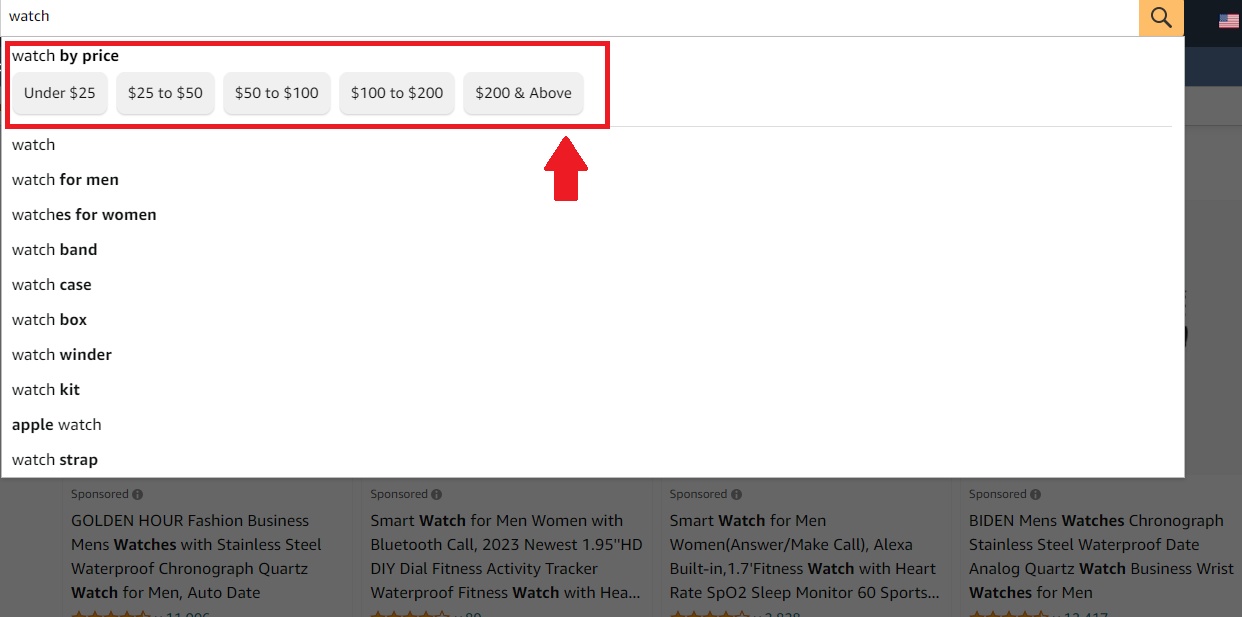This screenshot has height=617, width=1242.
Task: Open Smart Watch Alexa Built-in listing
Action: point(805,557)
